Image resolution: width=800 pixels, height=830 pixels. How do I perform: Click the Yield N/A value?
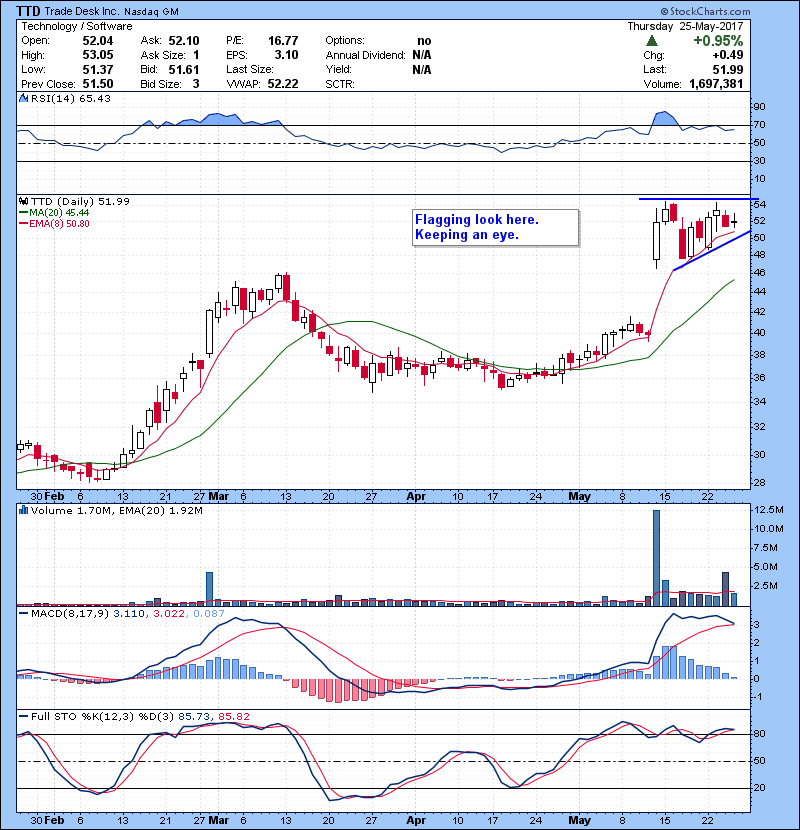(x=421, y=69)
